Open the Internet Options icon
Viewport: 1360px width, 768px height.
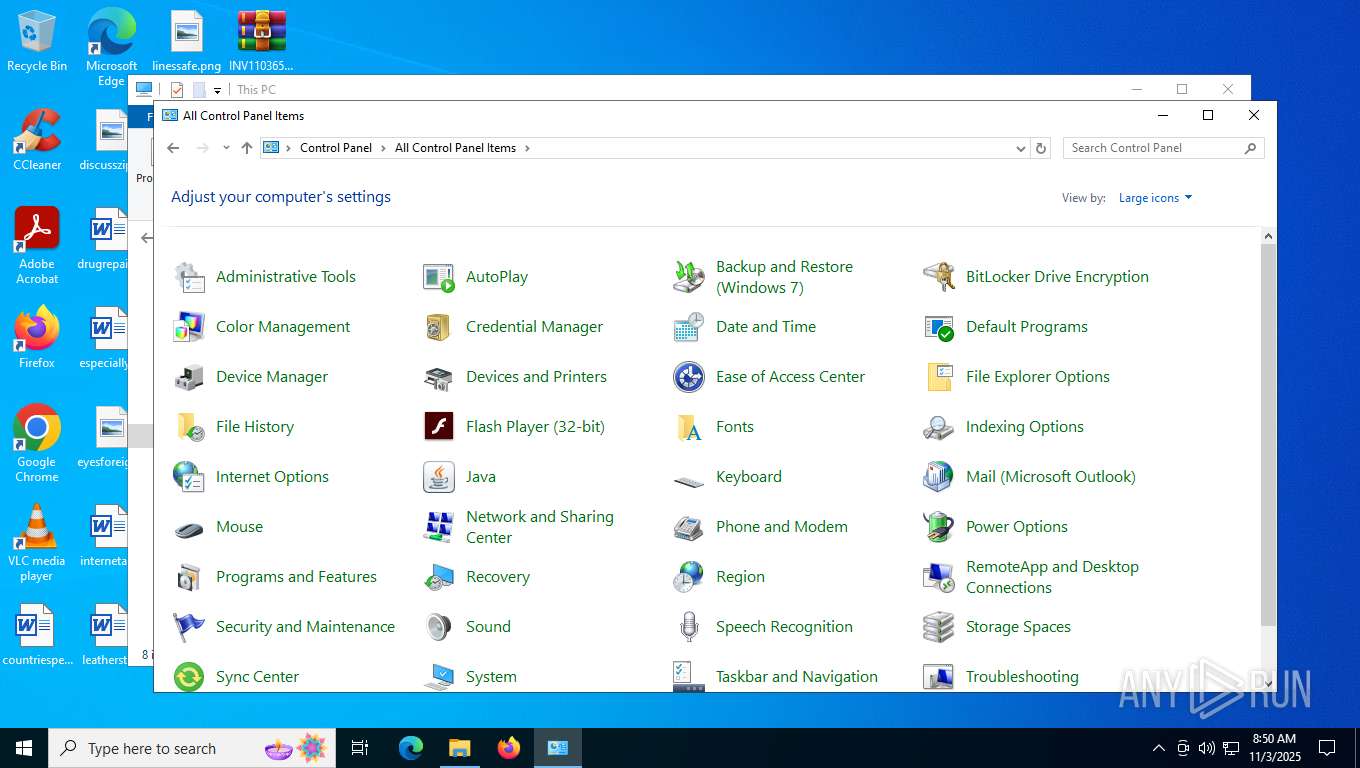pos(189,477)
